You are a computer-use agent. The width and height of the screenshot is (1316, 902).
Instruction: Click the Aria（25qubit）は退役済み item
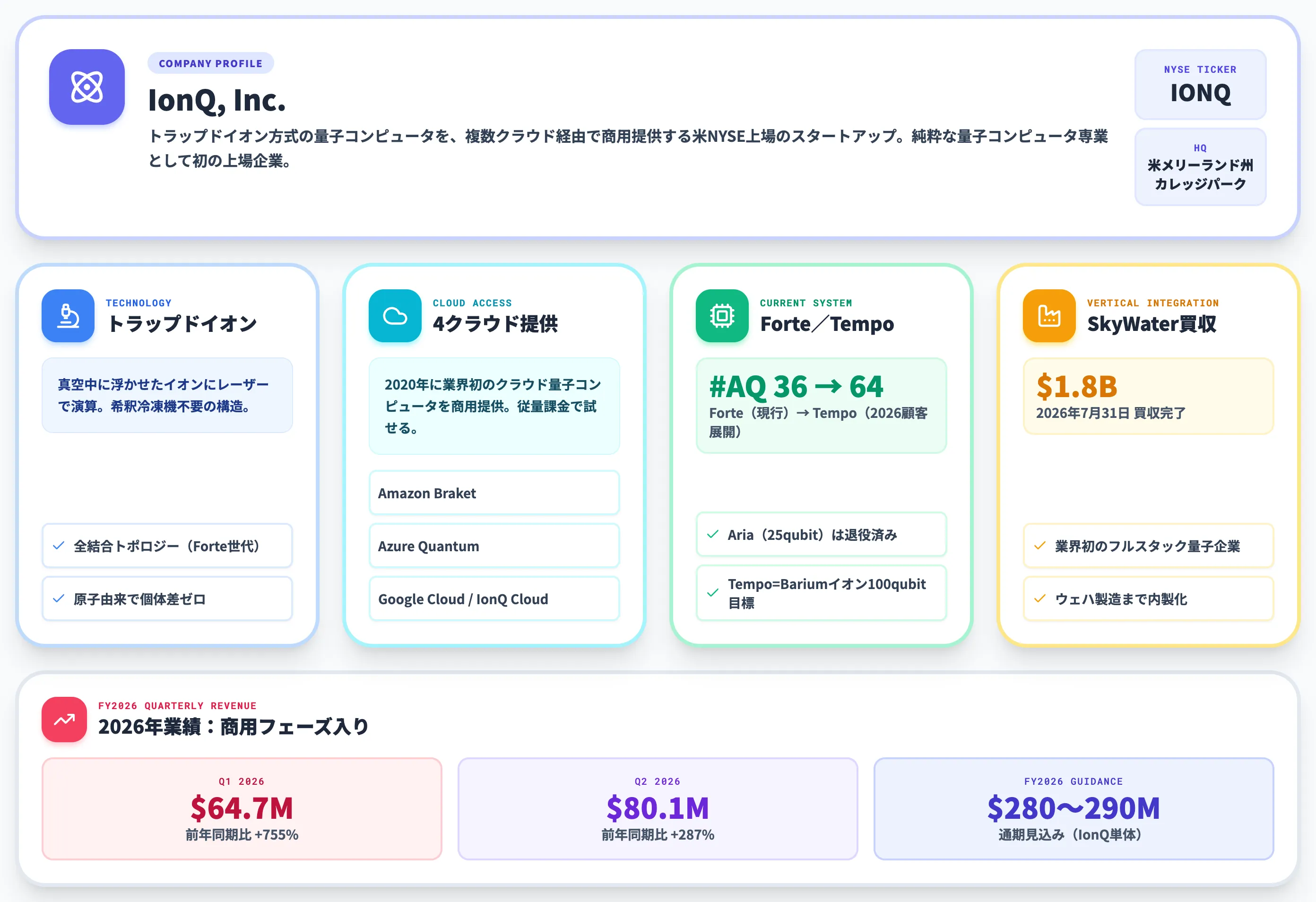pos(821,534)
